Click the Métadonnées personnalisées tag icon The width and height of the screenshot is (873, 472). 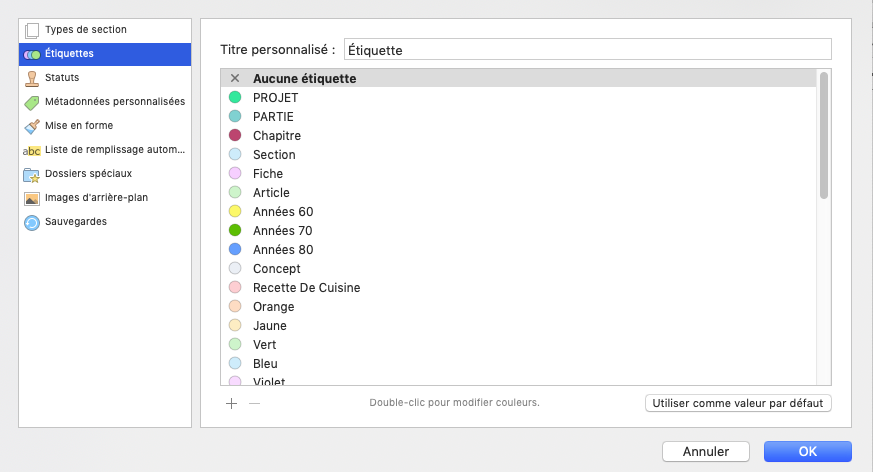tap(32, 101)
